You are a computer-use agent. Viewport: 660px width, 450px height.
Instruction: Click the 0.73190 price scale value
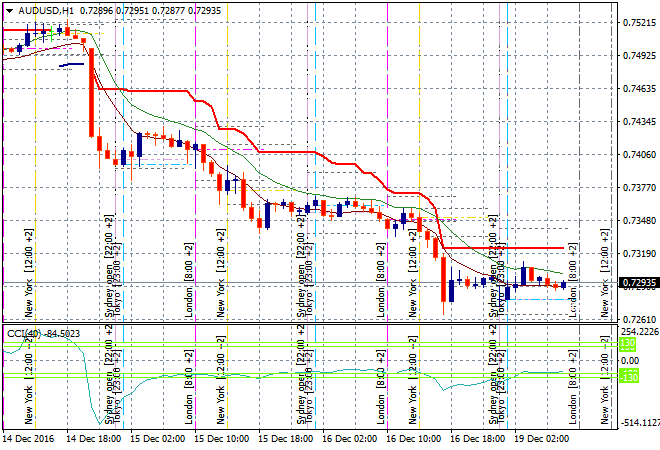click(x=639, y=253)
